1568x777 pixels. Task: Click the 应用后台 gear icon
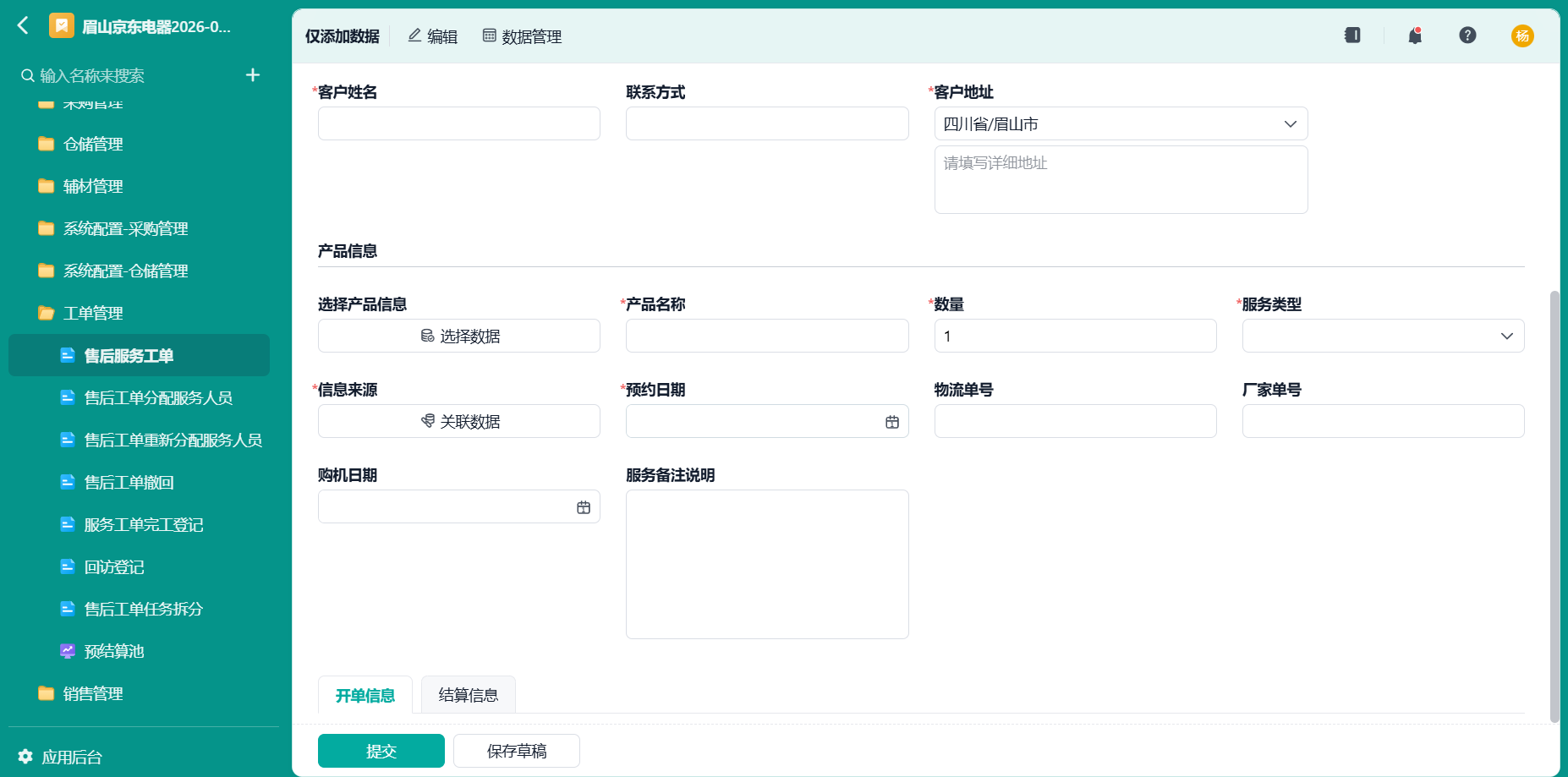click(25, 757)
